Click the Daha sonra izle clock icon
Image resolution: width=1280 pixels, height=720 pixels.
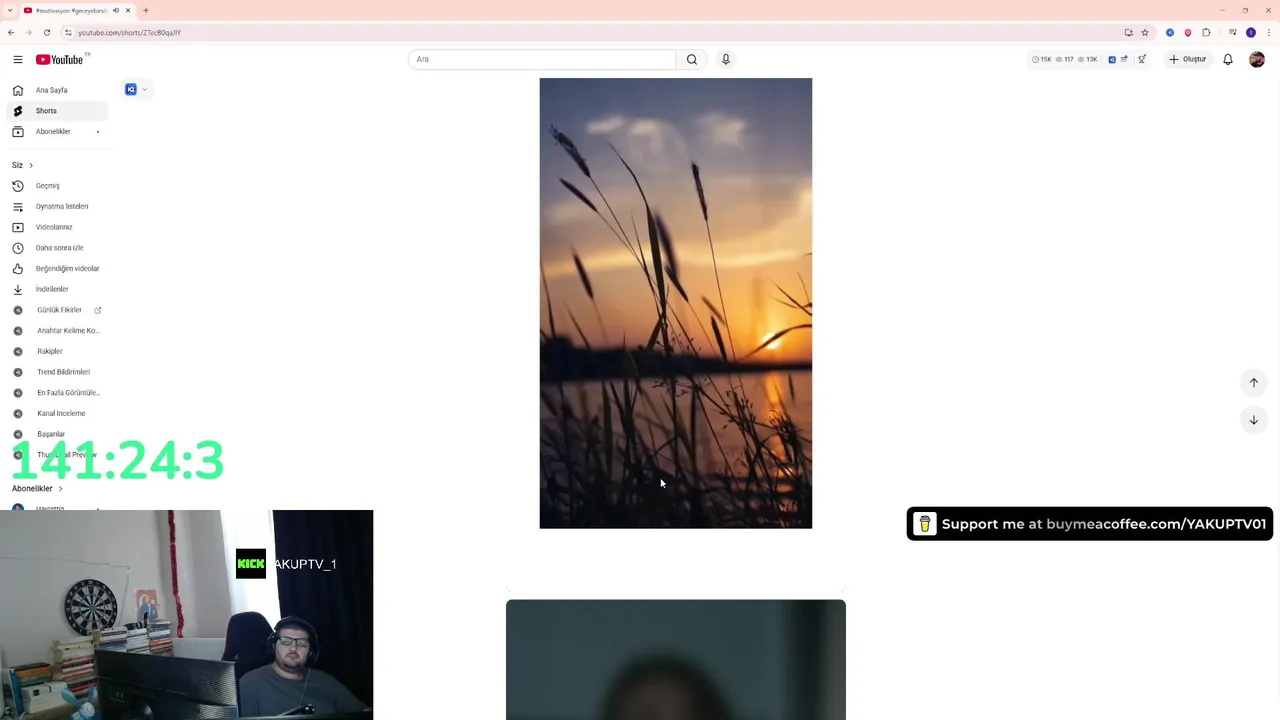pos(17,248)
